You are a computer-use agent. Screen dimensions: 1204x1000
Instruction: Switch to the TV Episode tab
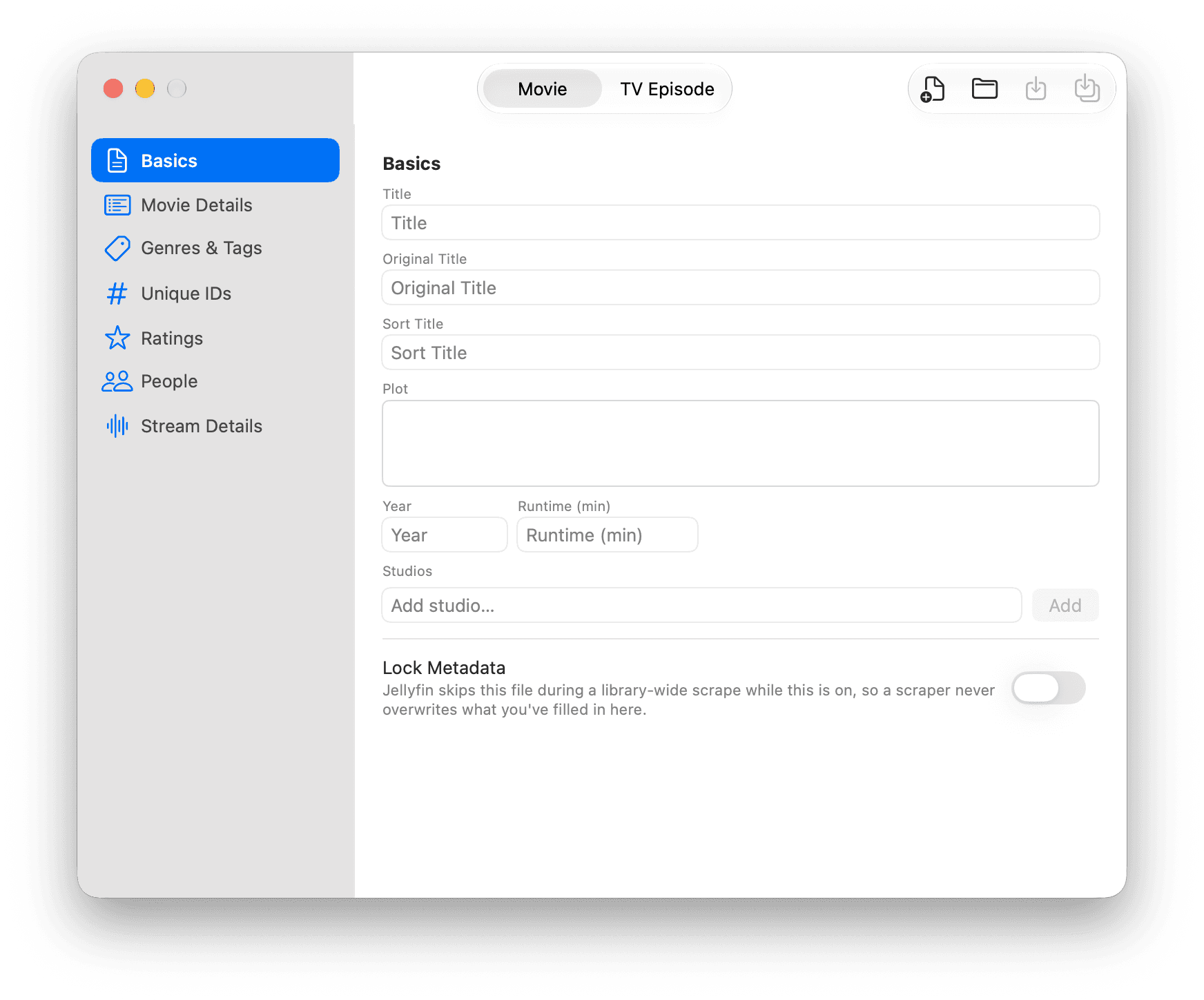pyautogui.click(x=667, y=89)
